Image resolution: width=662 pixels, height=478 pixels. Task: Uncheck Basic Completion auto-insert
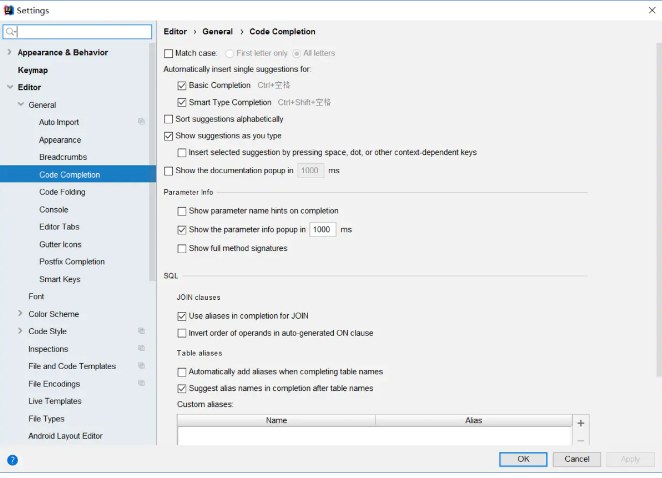182,85
